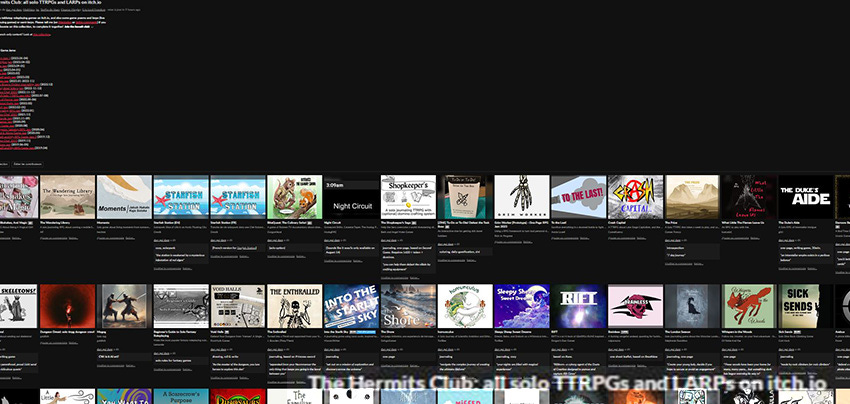Viewport: 850px width, 404px height.
Task: Open the Sick Sends cover thumbnail
Action: [806, 306]
